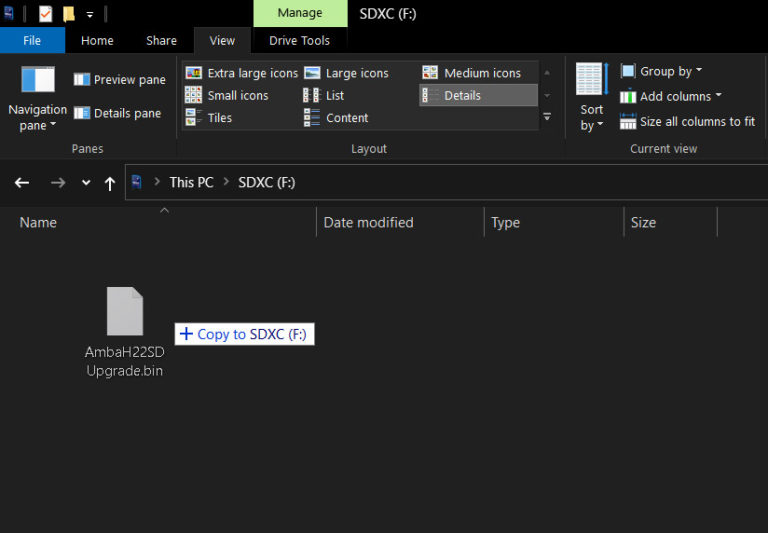The height and width of the screenshot is (533, 768).
Task: Click the forward navigation arrow
Action: click(x=58, y=183)
